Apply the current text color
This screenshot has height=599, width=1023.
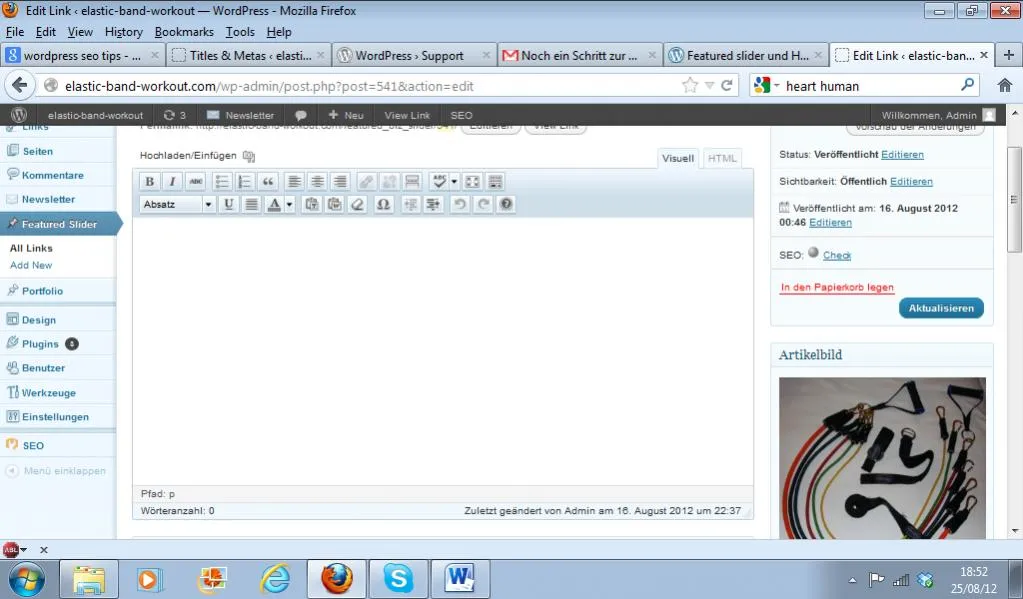[x=274, y=204]
